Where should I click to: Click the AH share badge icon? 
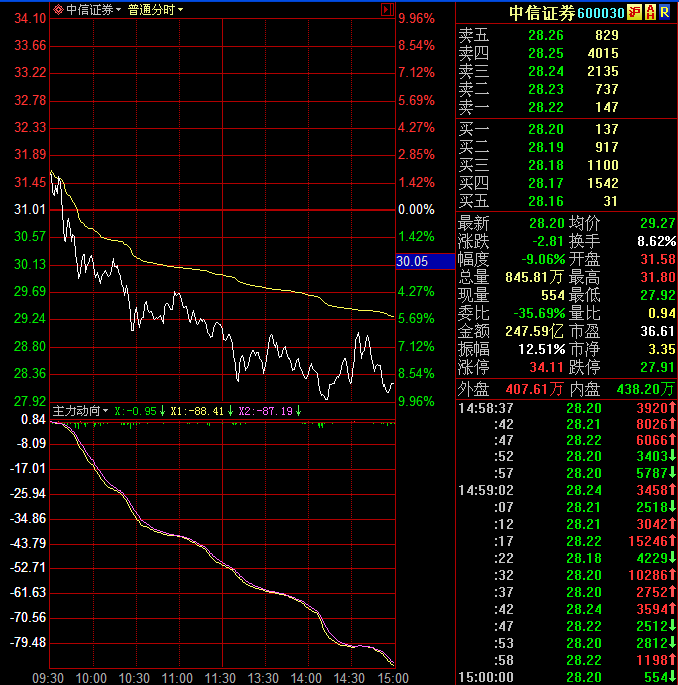tap(650, 13)
